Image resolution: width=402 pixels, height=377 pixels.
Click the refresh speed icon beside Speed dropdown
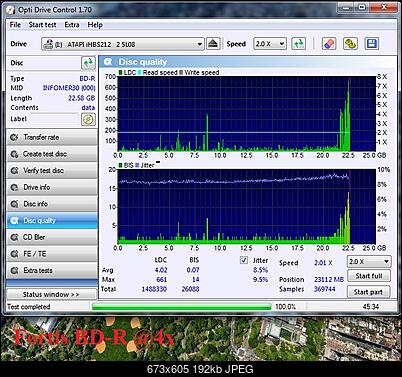pyautogui.click(x=298, y=44)
